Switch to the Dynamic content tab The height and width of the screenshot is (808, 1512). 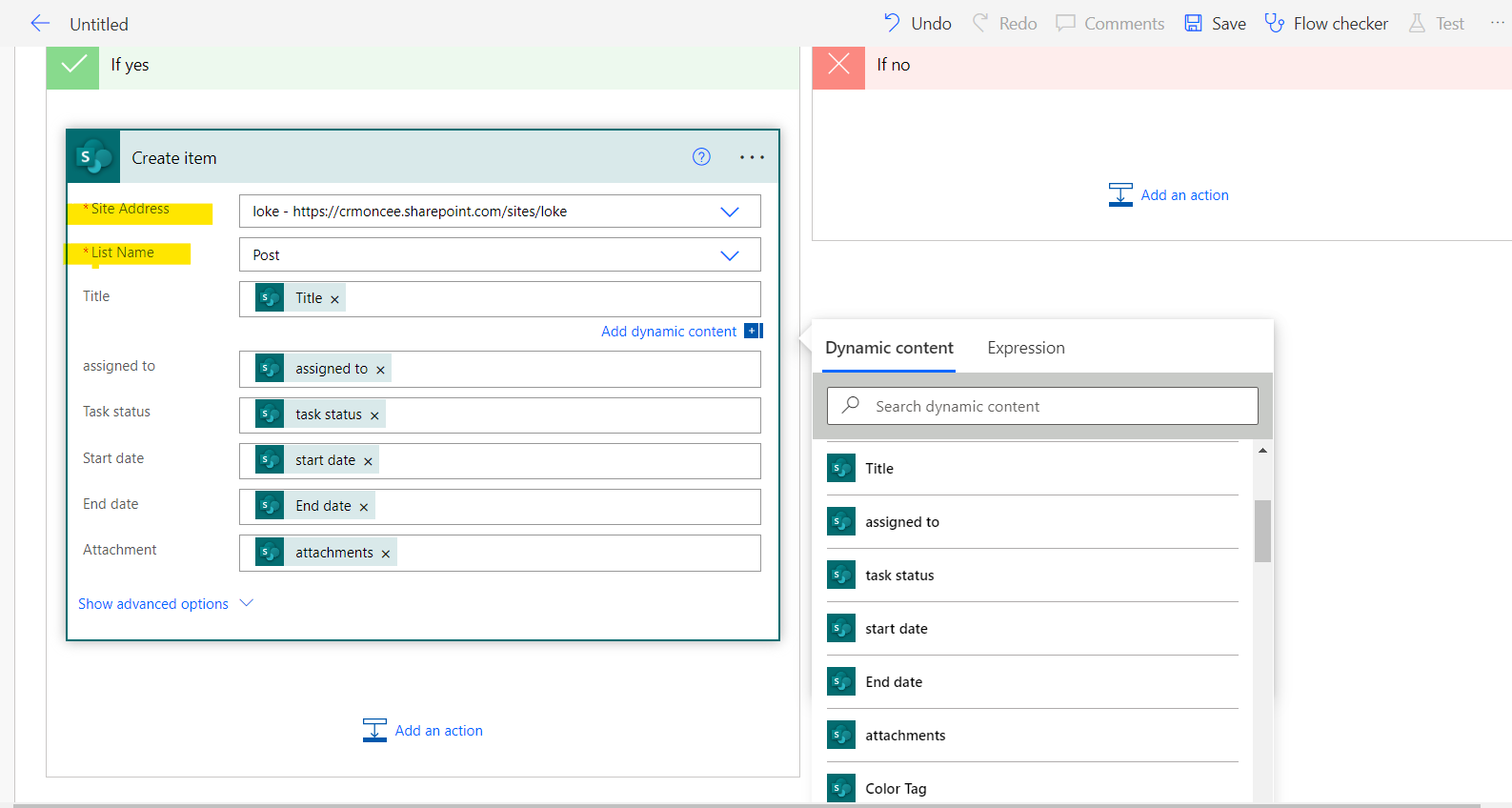pos(889,348)
